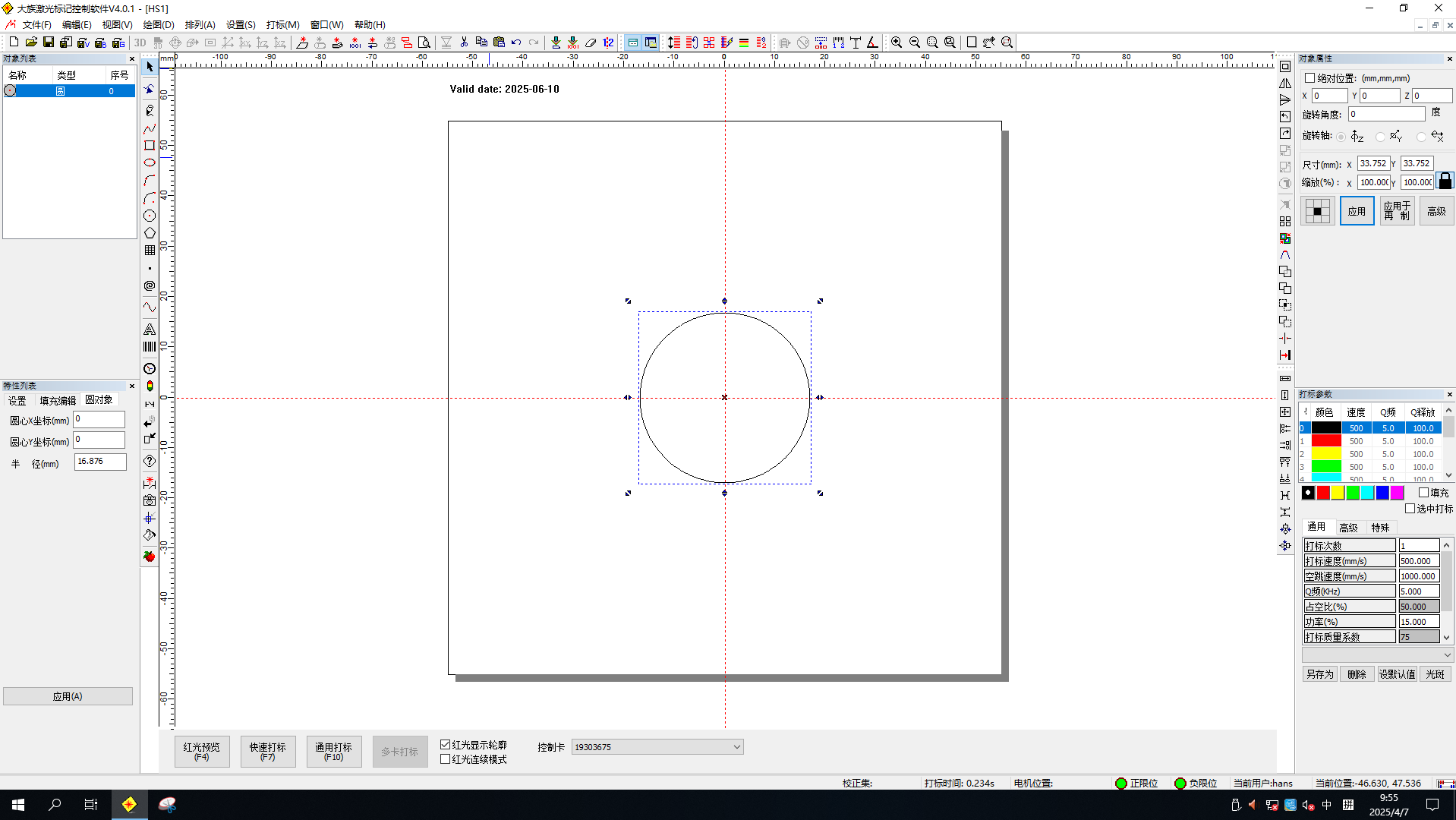1456x820 pixels.
Task: Click the zoom in magnifier icon
Action: pos(897,43)
